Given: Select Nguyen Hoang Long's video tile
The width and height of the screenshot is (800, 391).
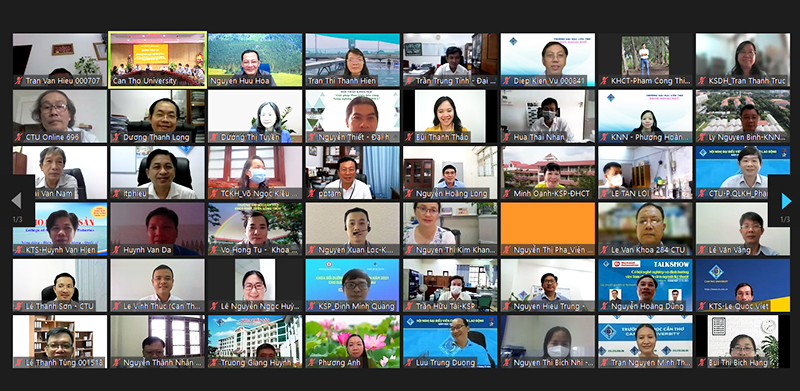Looking at the screenshot, I should [450, 173].
